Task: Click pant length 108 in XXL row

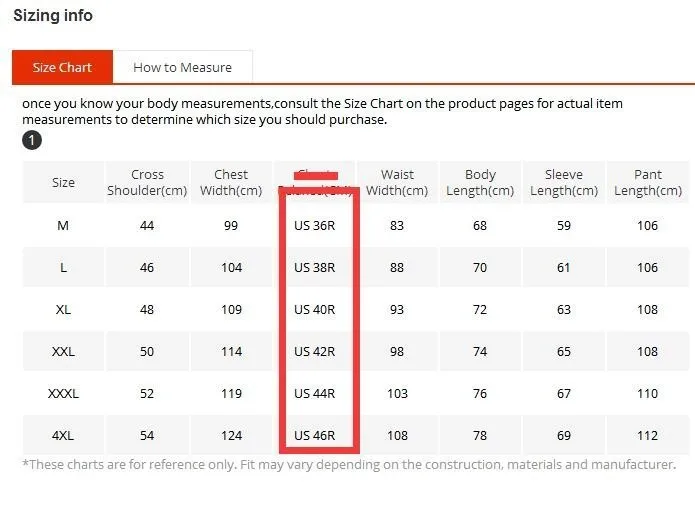Action: [x=648, y=352]
